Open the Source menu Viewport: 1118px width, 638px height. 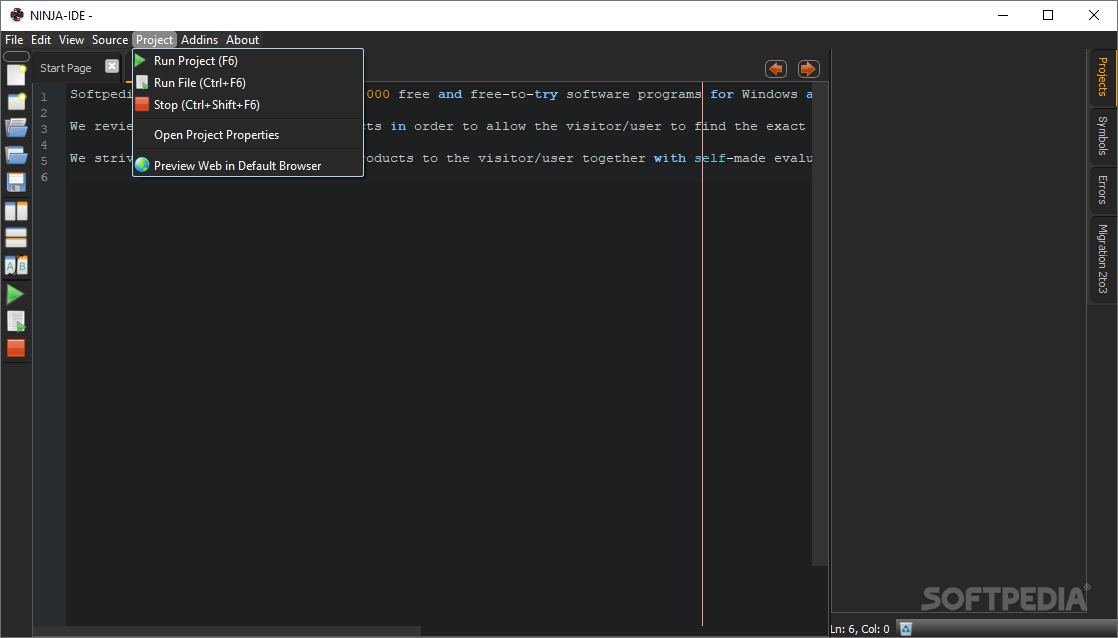coord(110,40)
